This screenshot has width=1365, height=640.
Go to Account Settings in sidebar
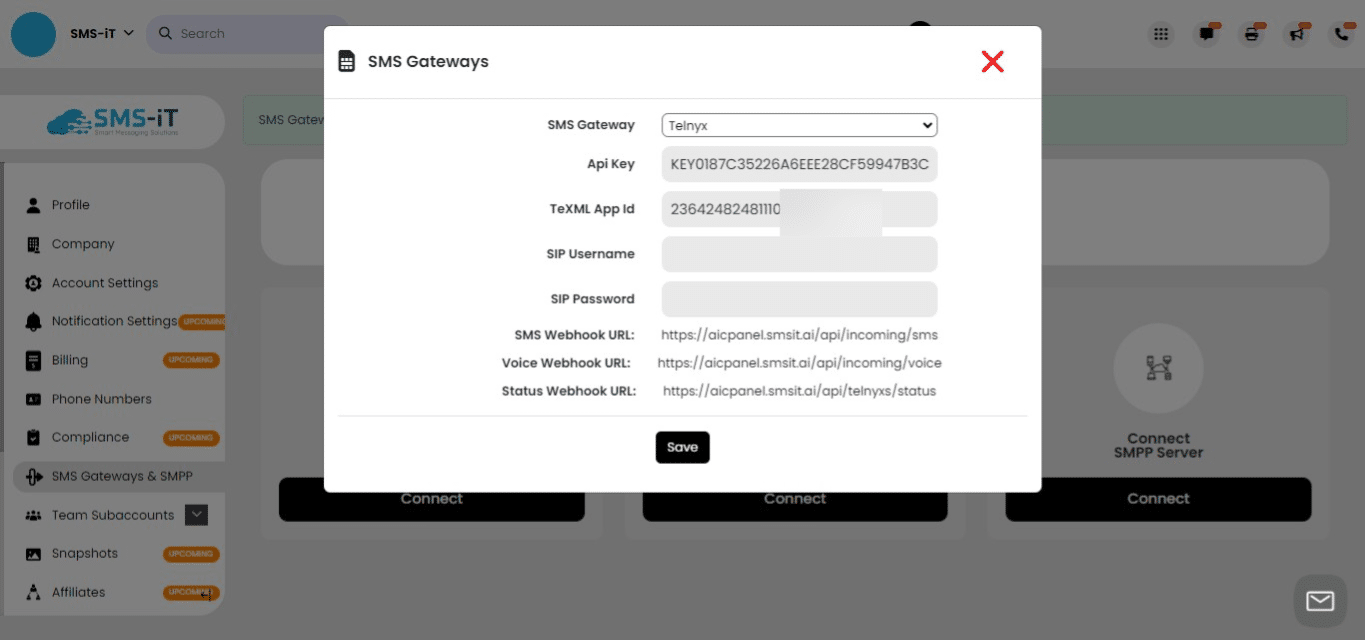click(104, 283)
